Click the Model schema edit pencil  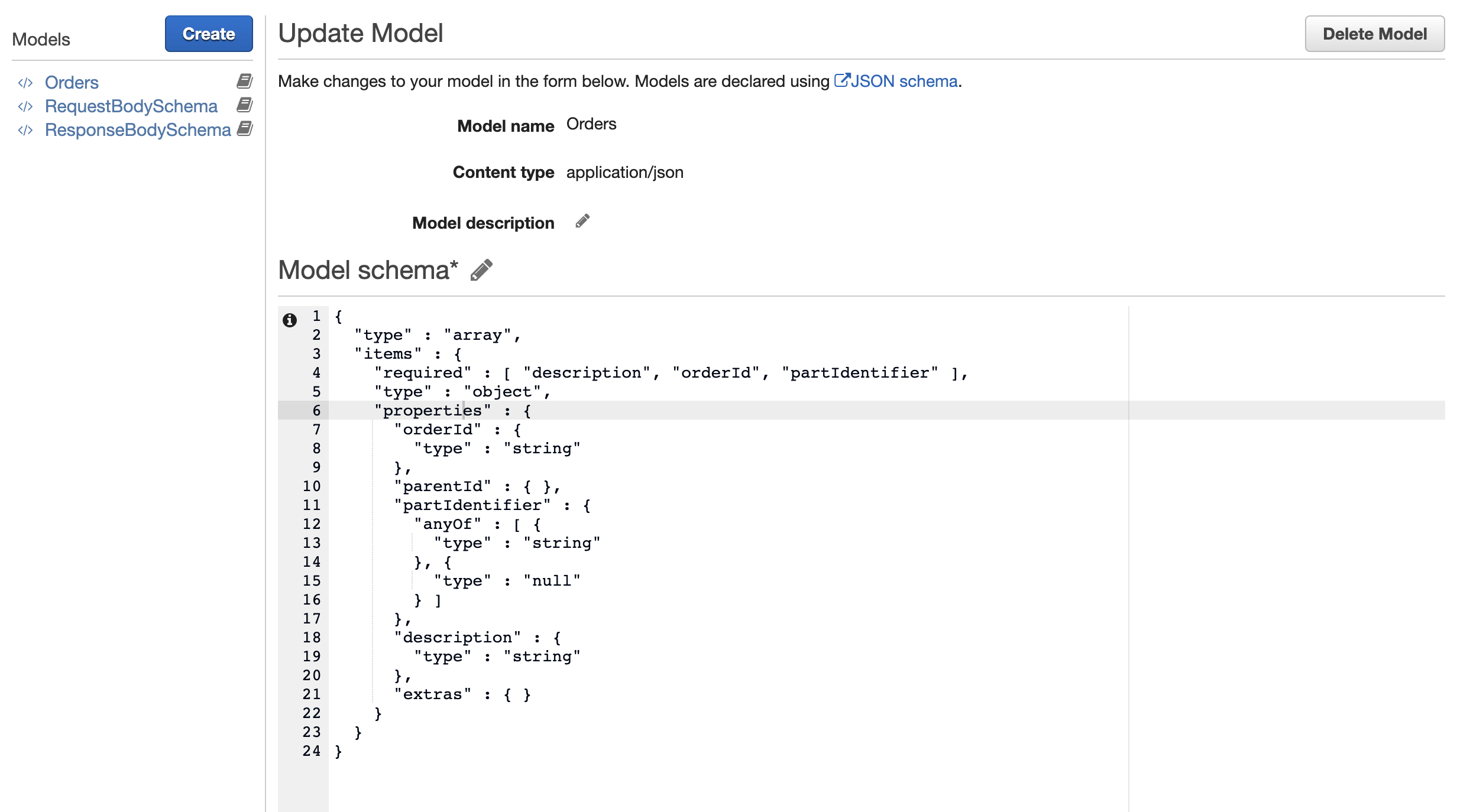coord(481,270)
